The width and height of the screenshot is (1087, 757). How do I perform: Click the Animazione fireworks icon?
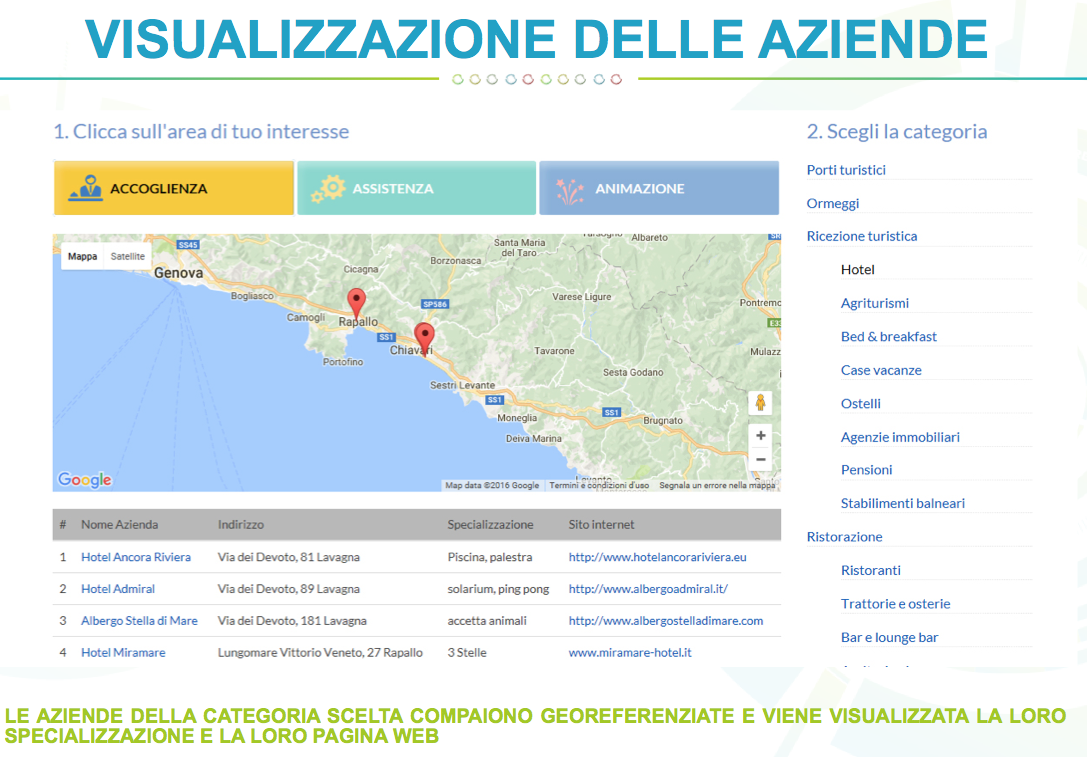(x=570, y=190)
